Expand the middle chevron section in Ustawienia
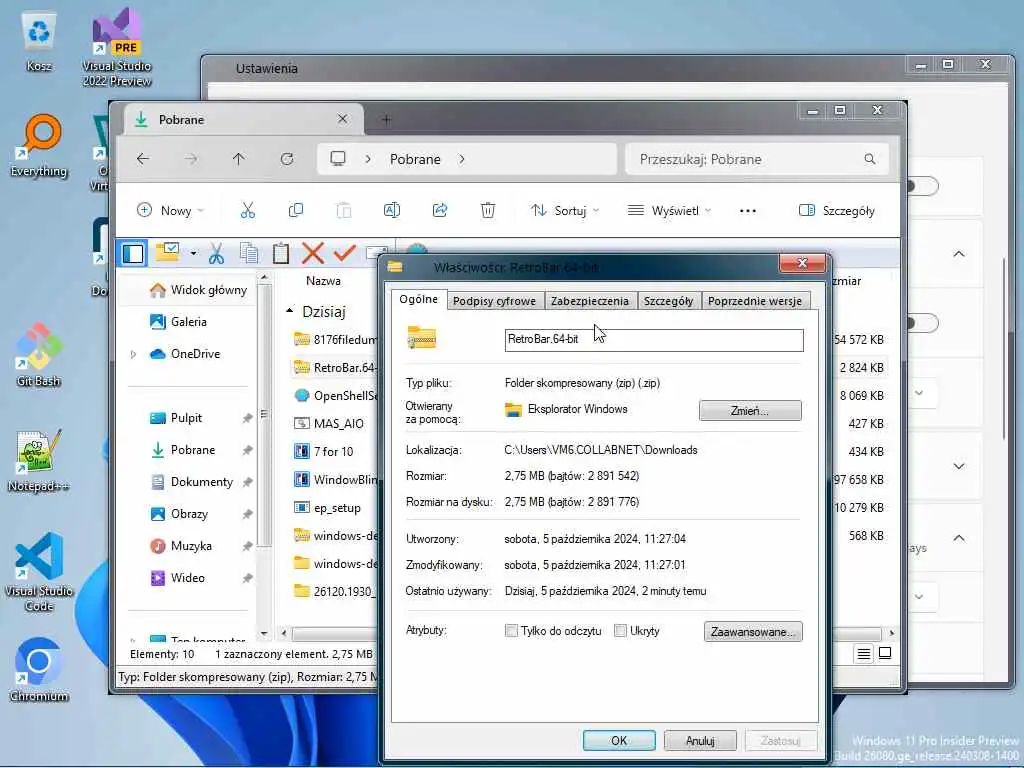The height and width of the screenshot is (768, 1024). click(959, 466)
